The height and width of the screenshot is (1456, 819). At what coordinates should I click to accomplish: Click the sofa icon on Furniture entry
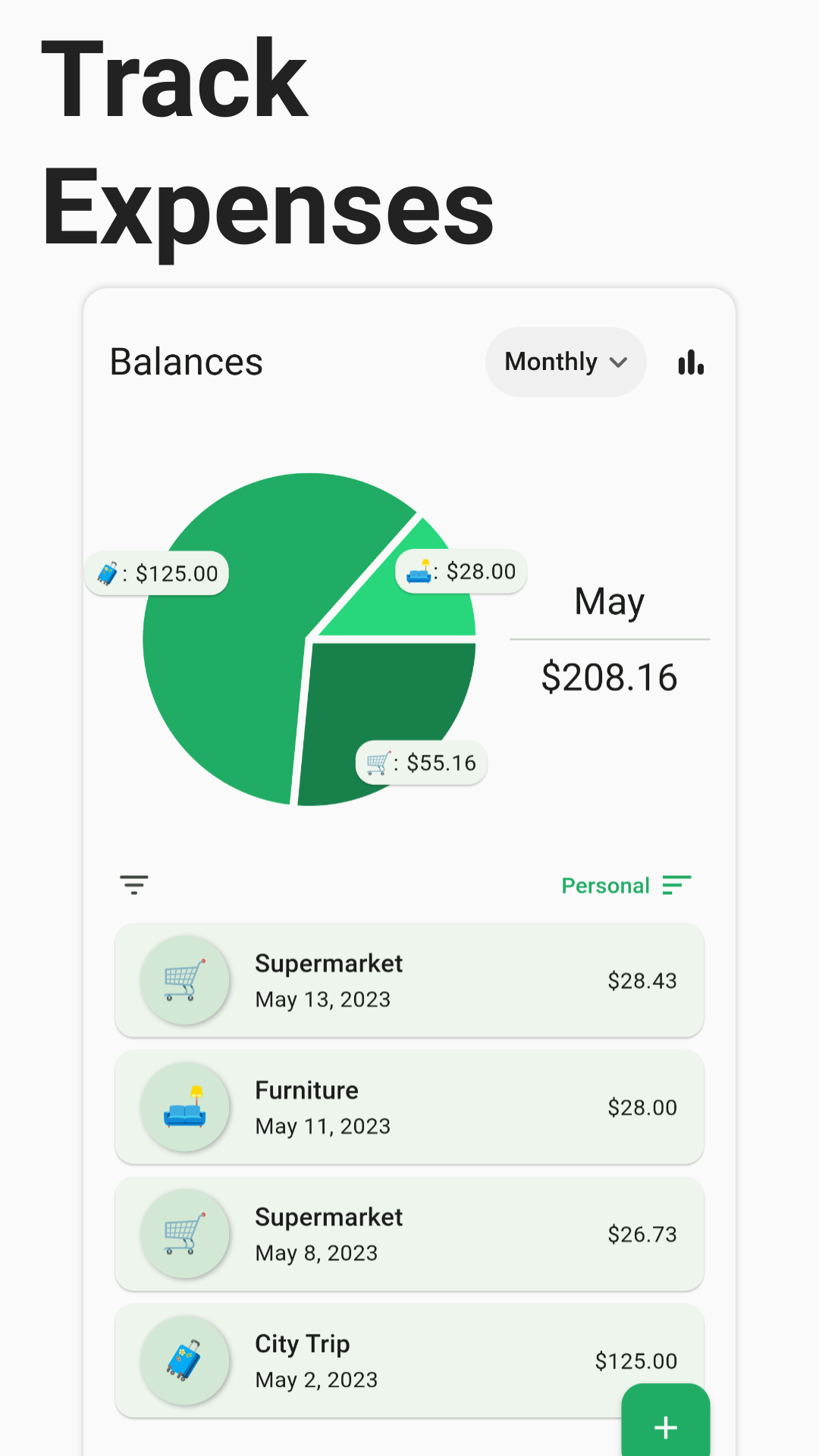pos(184,1107)
